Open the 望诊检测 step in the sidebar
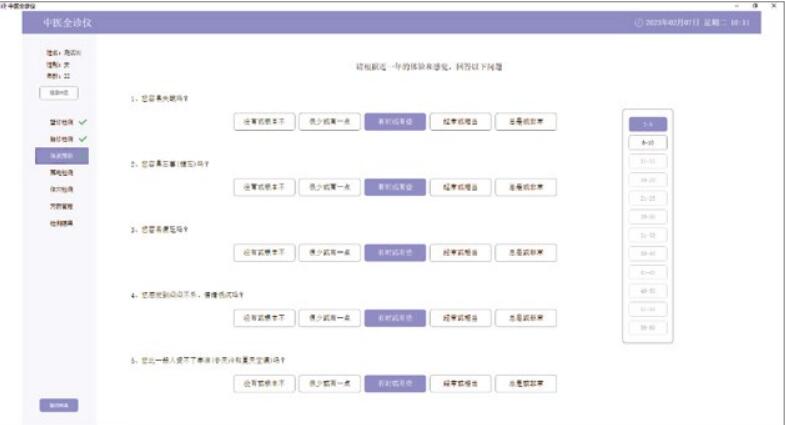785x425 pixels. tap(62, 122)
